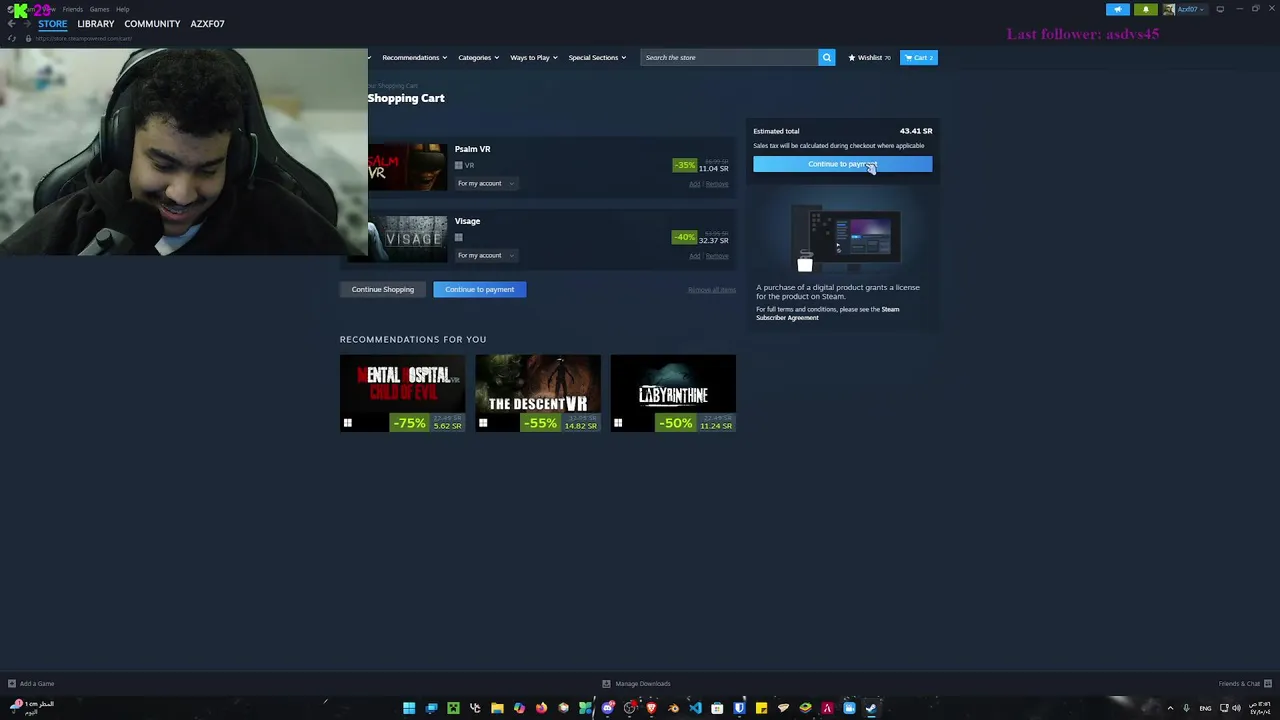Open Firefox from taskbar
1280x720 pixels.
[x=541, y=708]
